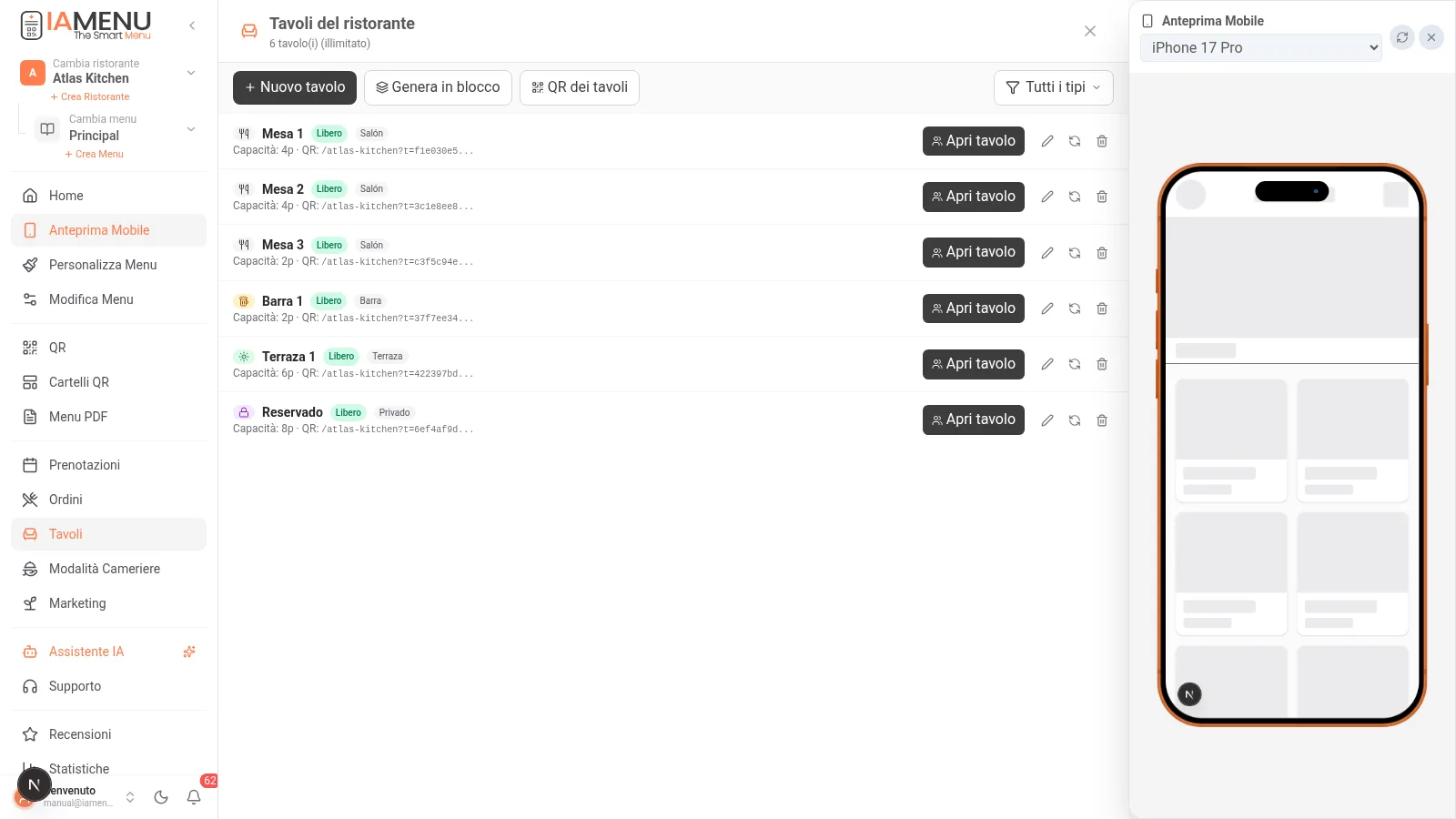Open the iPhone 17 Pro device selector
Viewport: 1456px width, 819px height.
(1261, 47)
